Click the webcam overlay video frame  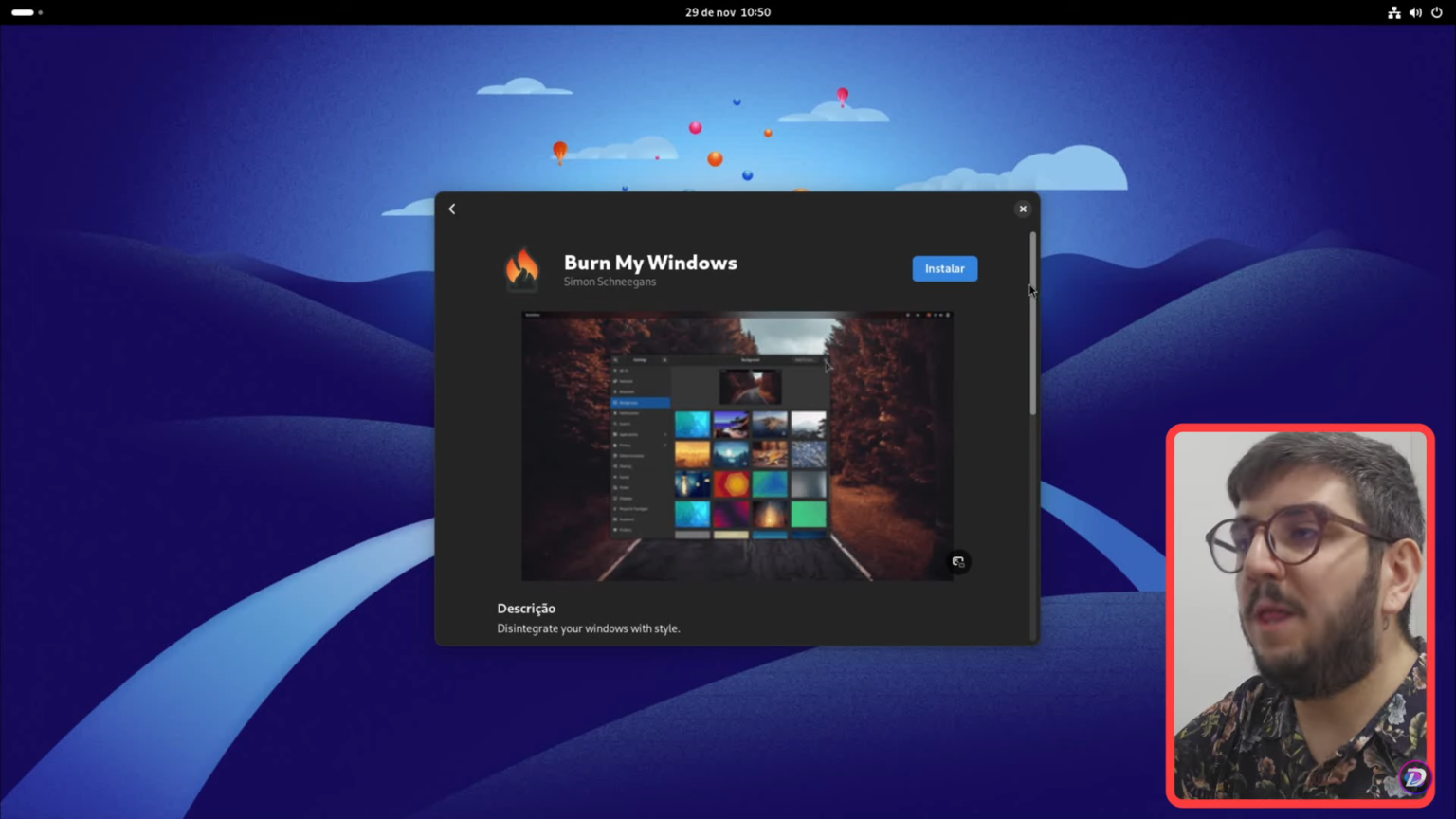[1300, 612]
